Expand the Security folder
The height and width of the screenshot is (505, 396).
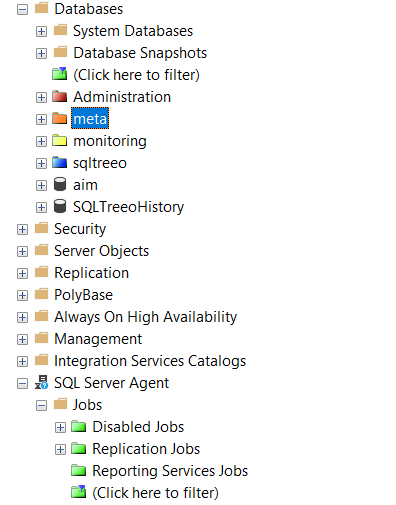point(22,229)
